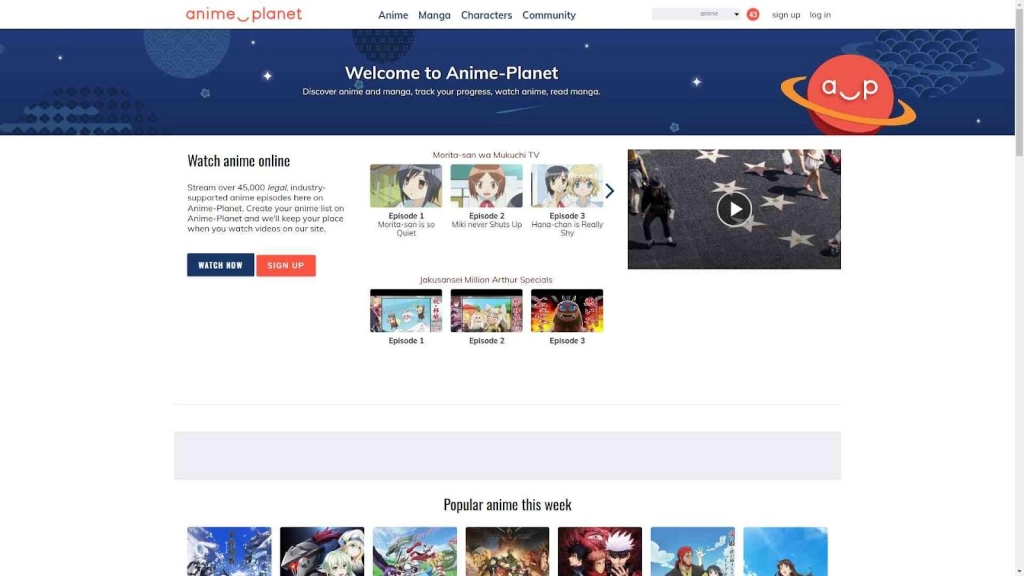Open the anime search type dropdown

(x=736, y=14)
